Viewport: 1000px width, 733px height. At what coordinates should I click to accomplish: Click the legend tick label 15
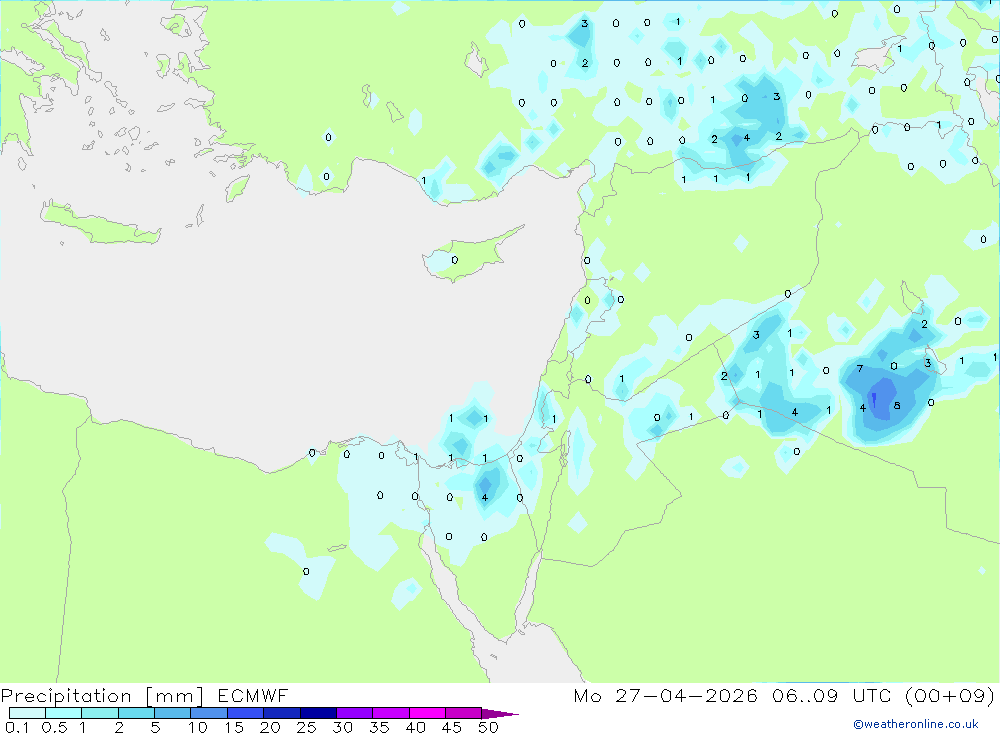click(234, 727)
